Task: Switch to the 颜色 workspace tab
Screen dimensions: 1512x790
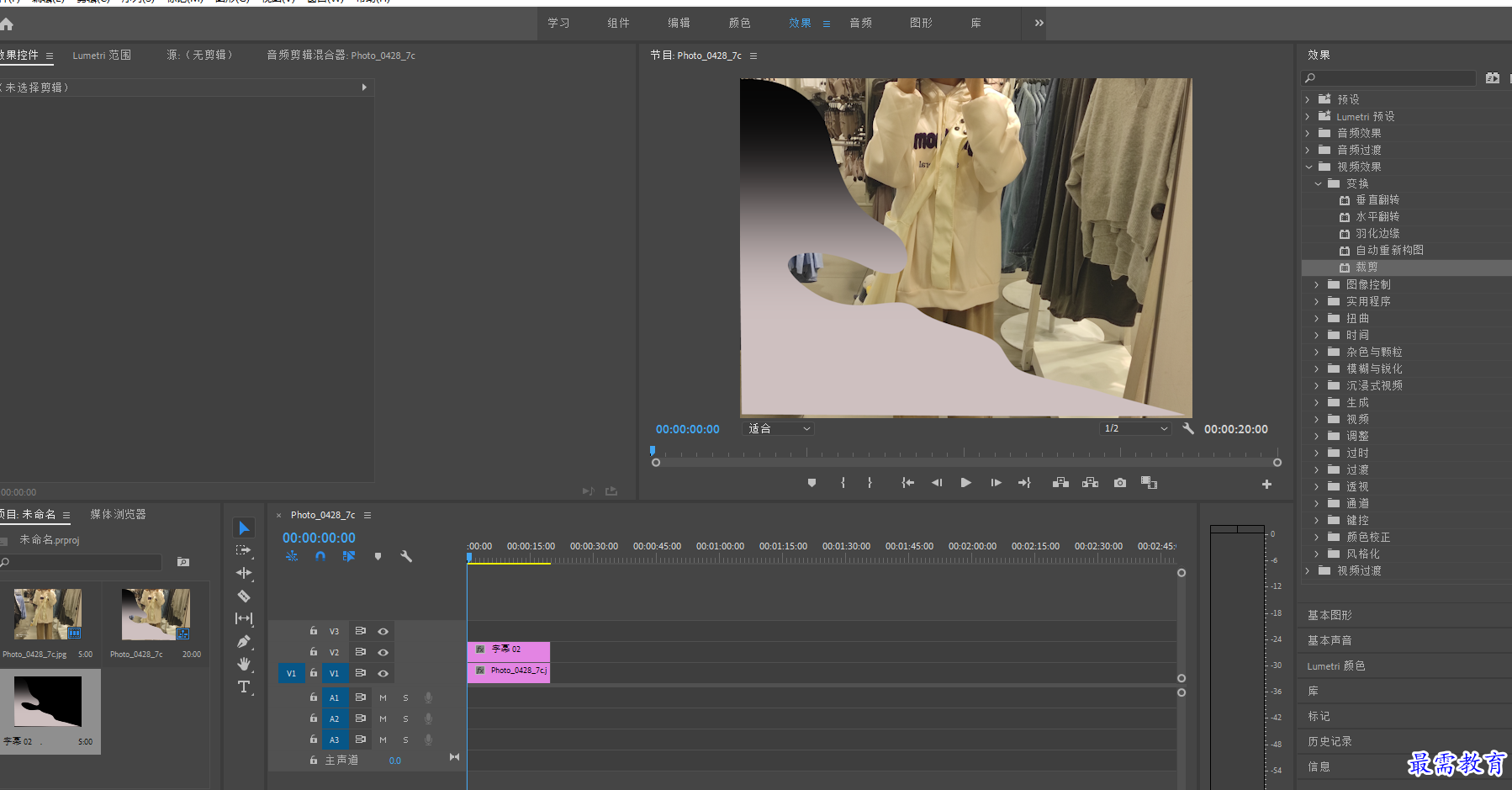Action: 739,23
